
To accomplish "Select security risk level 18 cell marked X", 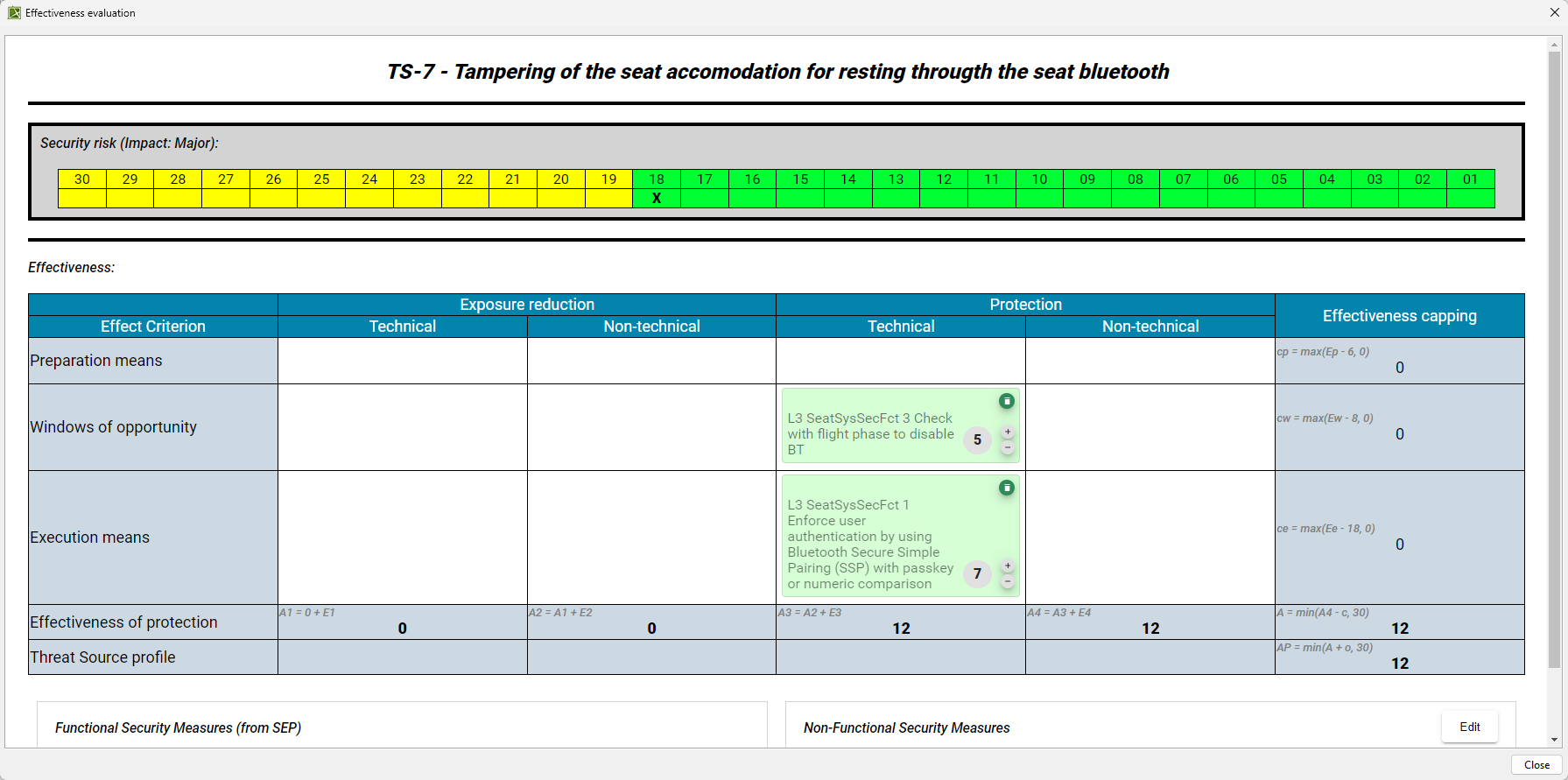I will 657,199.
